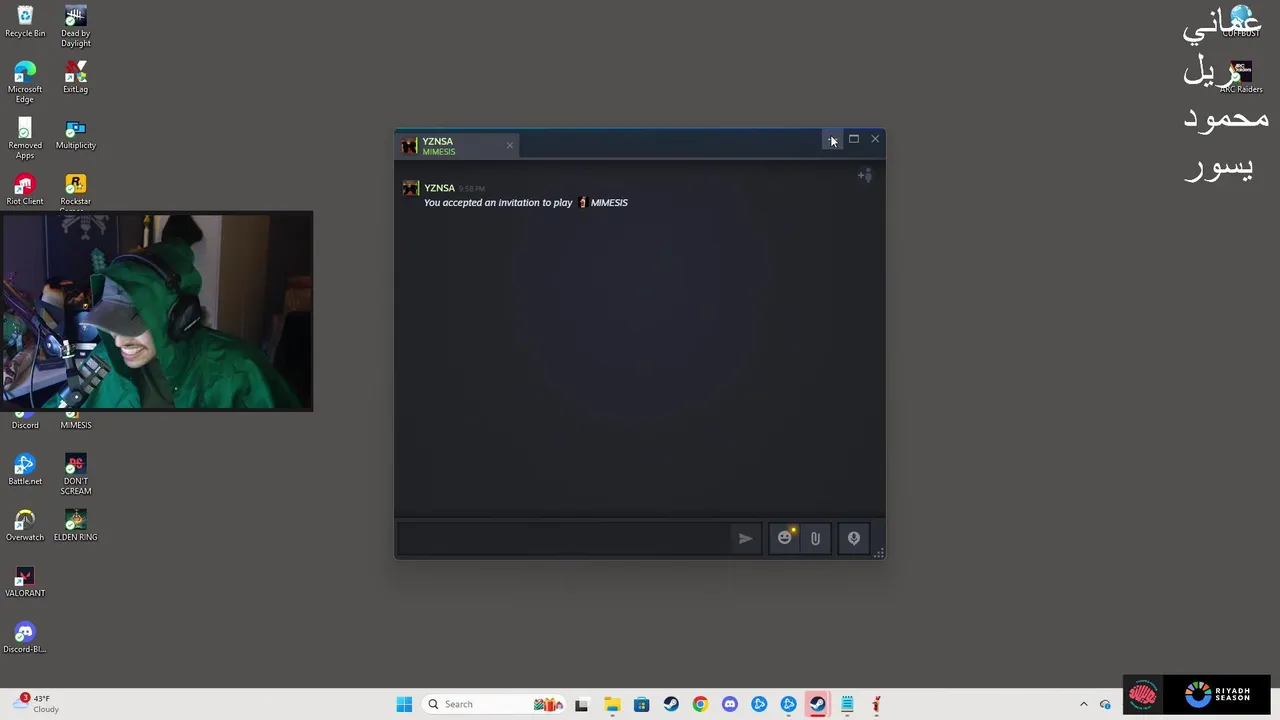Select the VALORANT desktop icon

click(x=25, y=582)
